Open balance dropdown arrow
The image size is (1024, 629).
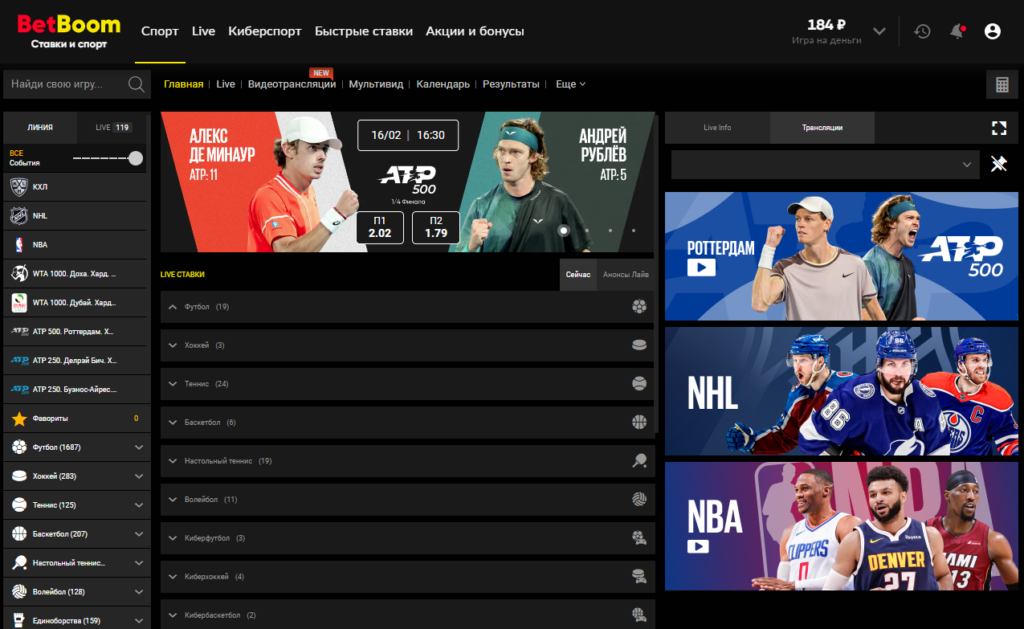pos(879,31)
